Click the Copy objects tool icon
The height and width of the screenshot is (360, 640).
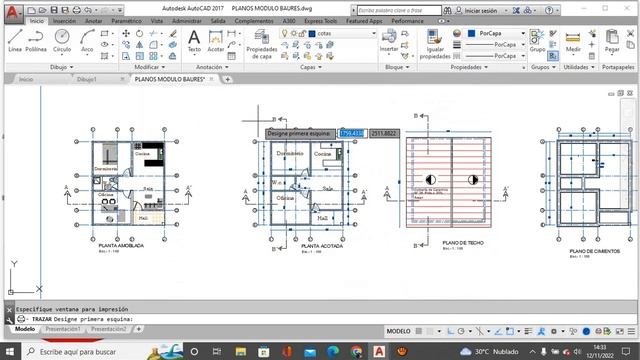[126, 44]
